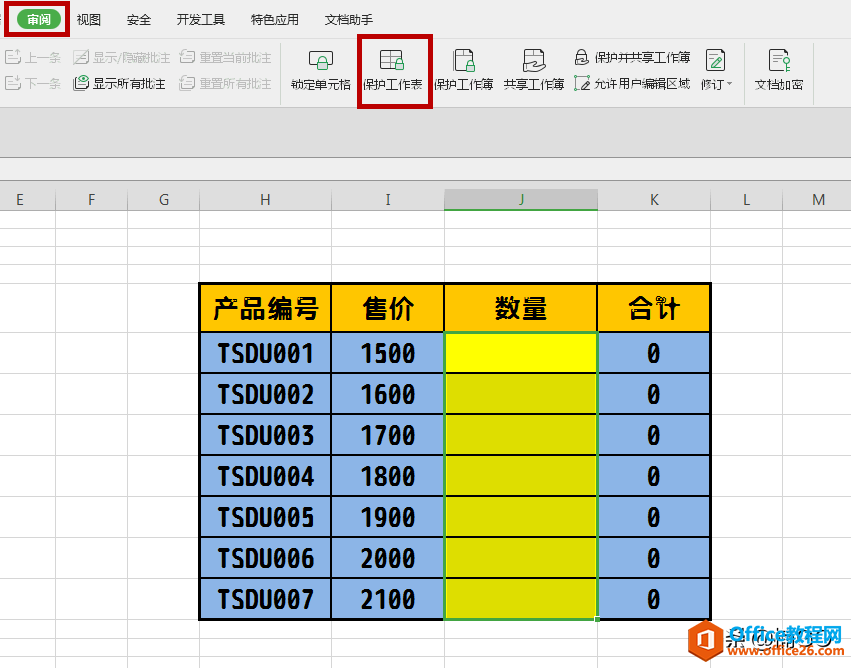Select column I header

[388, 200]
